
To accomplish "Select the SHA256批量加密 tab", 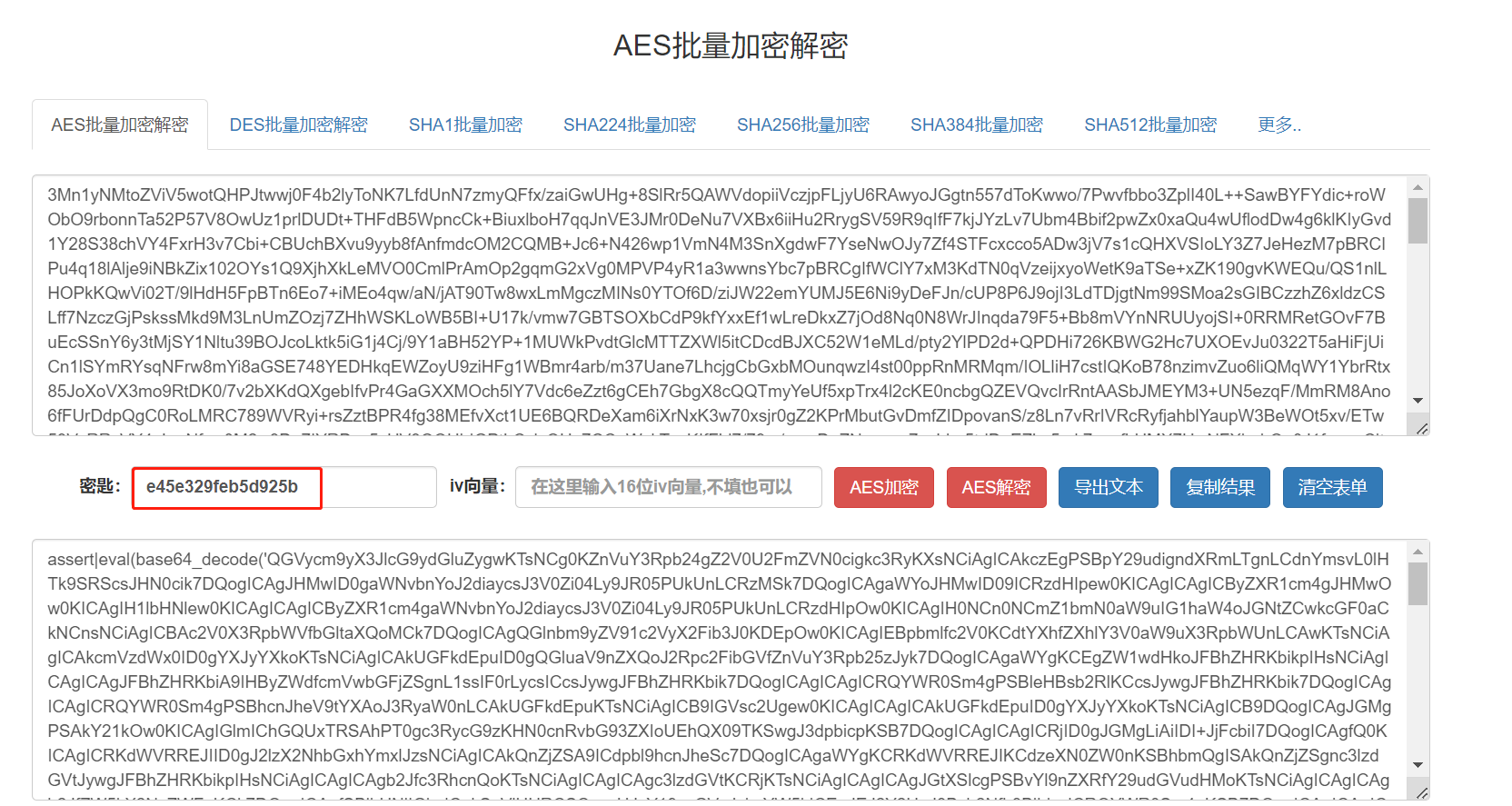I will pos(802,124).
